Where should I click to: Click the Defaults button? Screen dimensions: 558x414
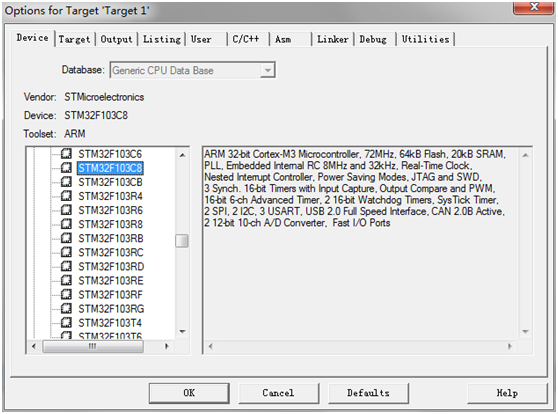(x=368, y=393)
